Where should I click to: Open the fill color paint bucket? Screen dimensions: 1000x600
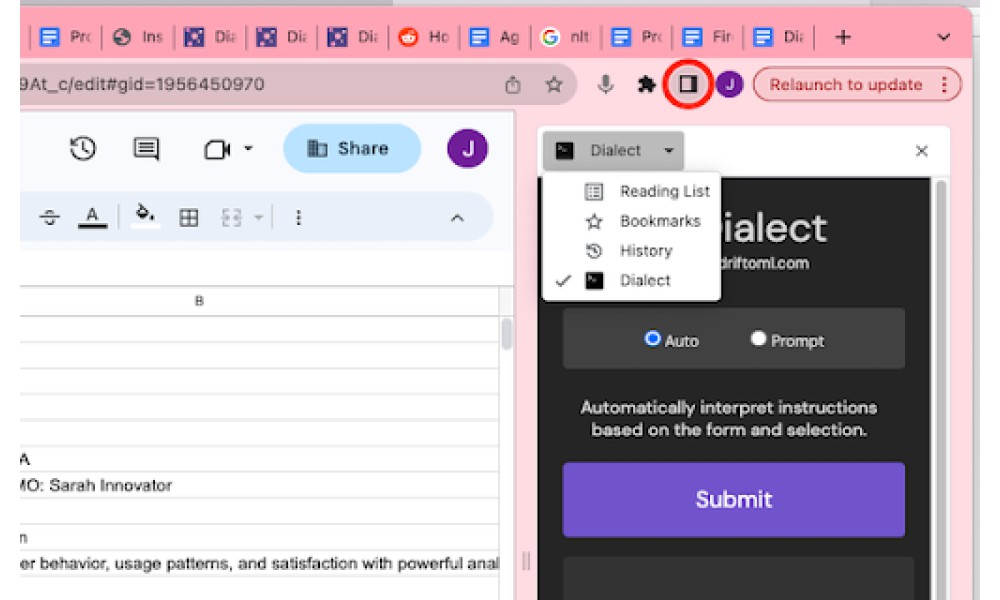click(x=145, y=216)
